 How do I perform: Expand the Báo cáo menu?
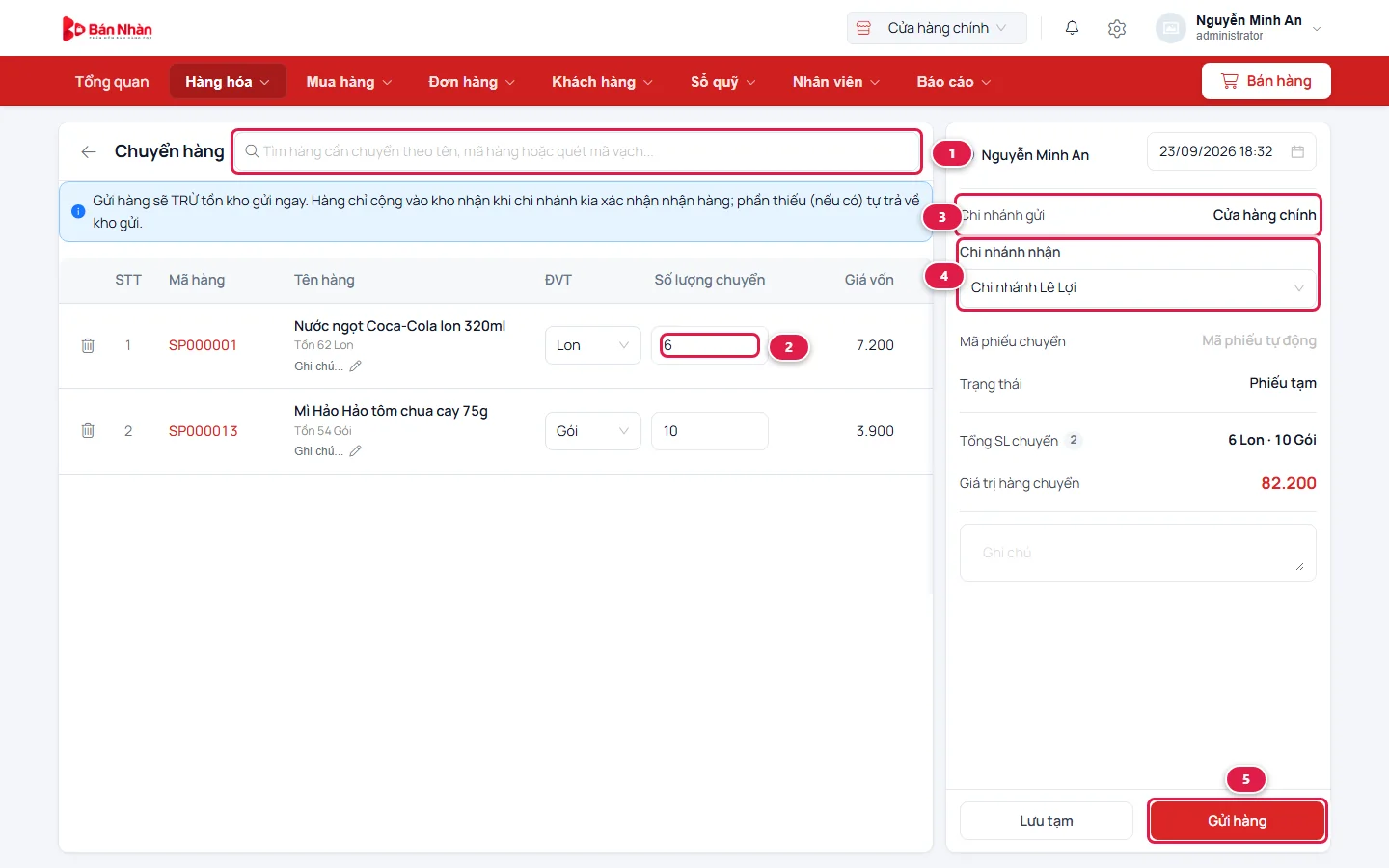click(954, 82)
